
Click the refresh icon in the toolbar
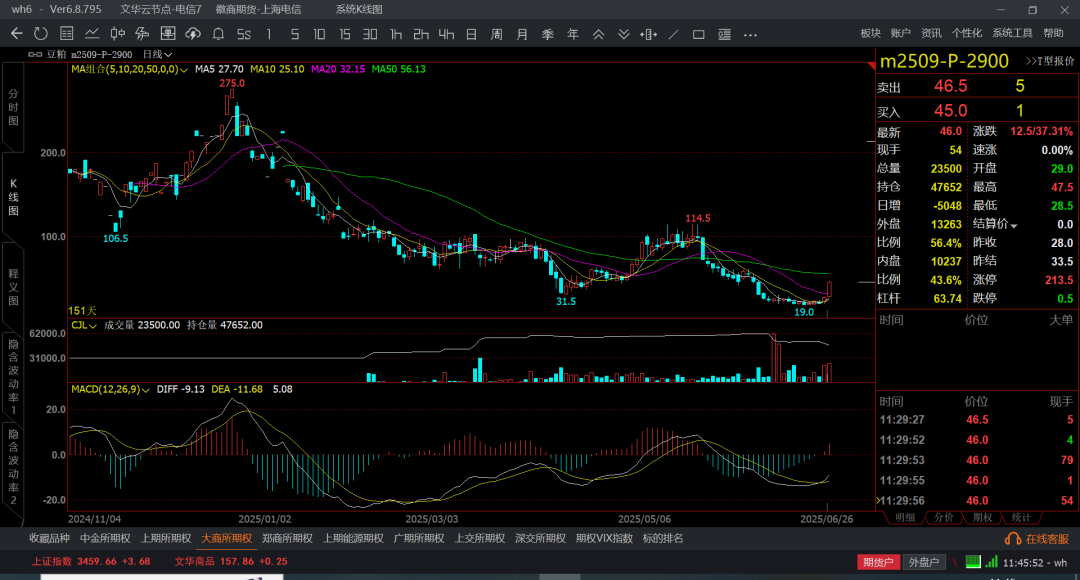[x=41, y=34]
